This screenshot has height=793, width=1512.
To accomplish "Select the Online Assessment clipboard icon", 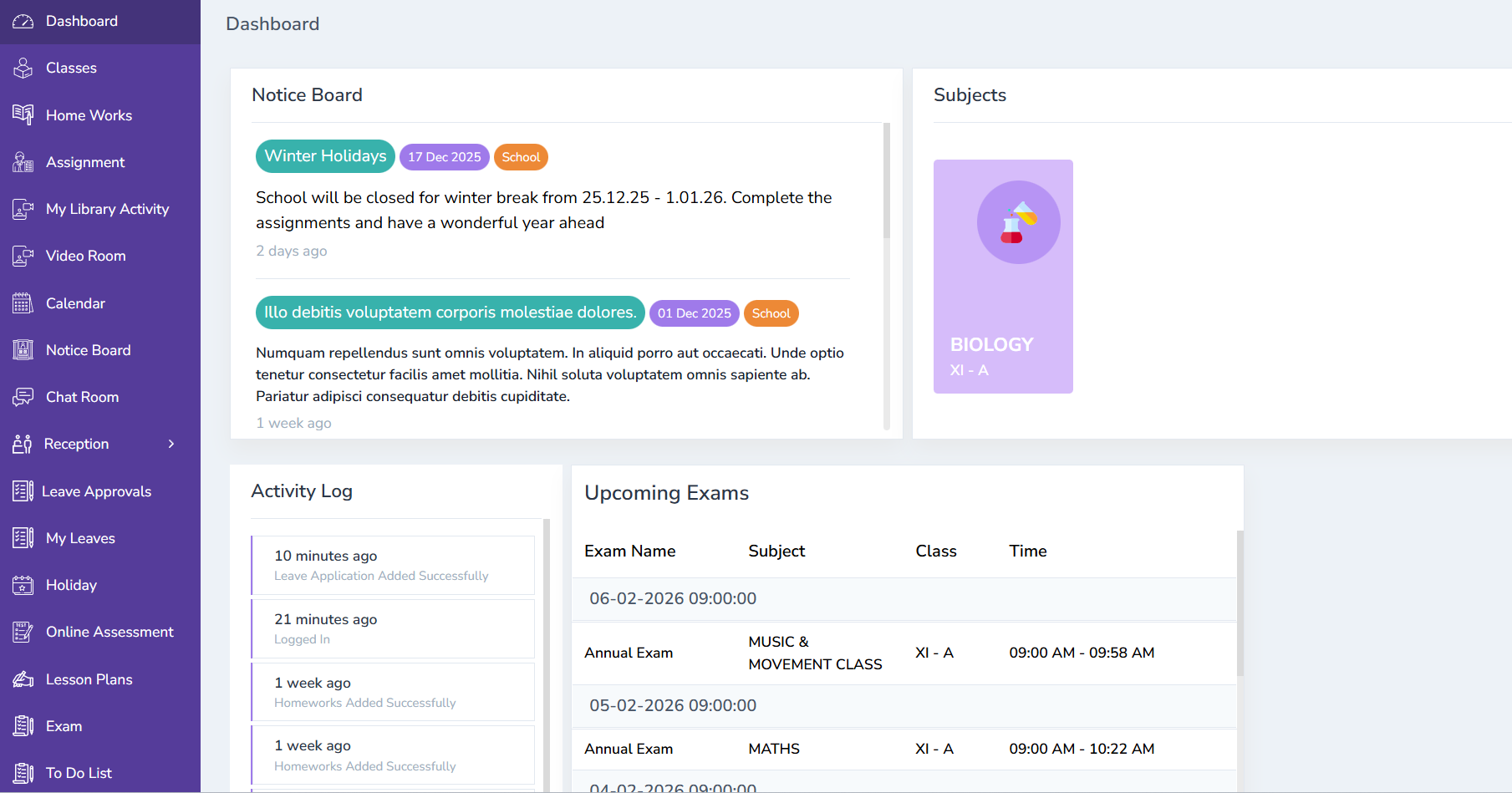I will 23,631.
